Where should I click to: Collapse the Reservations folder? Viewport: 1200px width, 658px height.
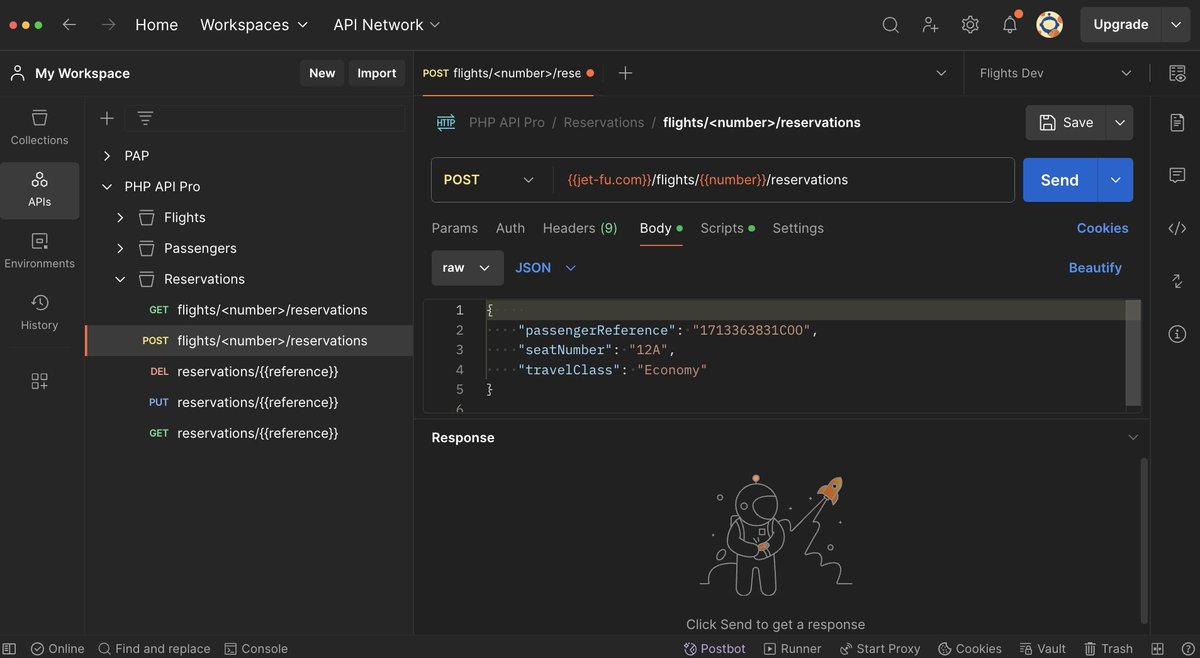click(119, 279)
